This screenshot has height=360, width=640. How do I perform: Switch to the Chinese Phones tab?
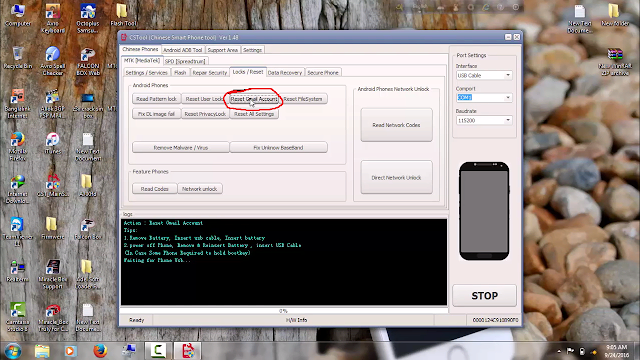tap(140, 49)
